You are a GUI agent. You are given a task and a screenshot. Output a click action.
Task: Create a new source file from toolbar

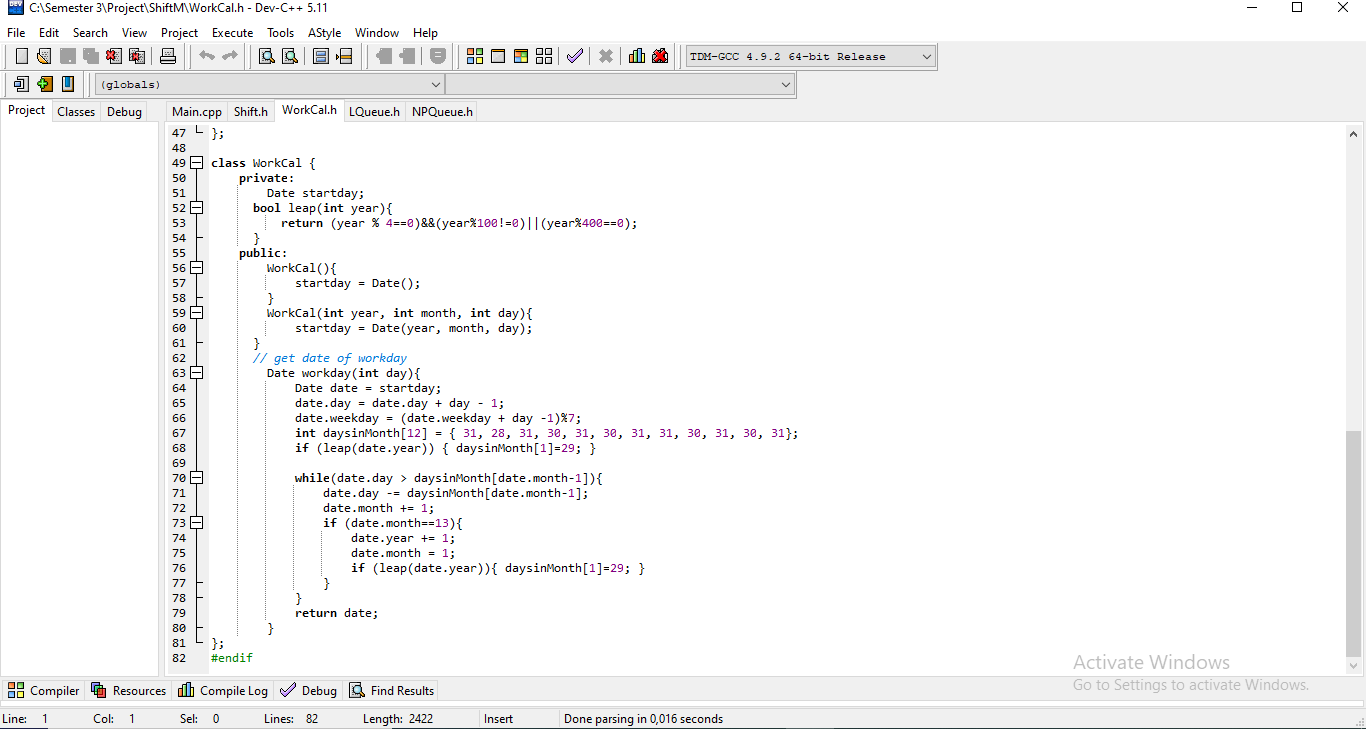pos(21,56)
